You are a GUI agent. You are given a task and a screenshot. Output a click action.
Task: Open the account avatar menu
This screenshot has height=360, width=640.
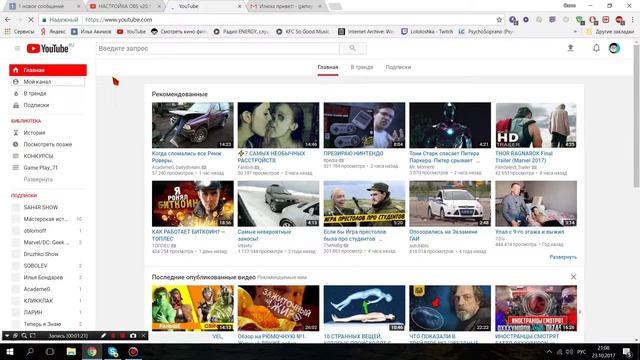coord(614,48)
